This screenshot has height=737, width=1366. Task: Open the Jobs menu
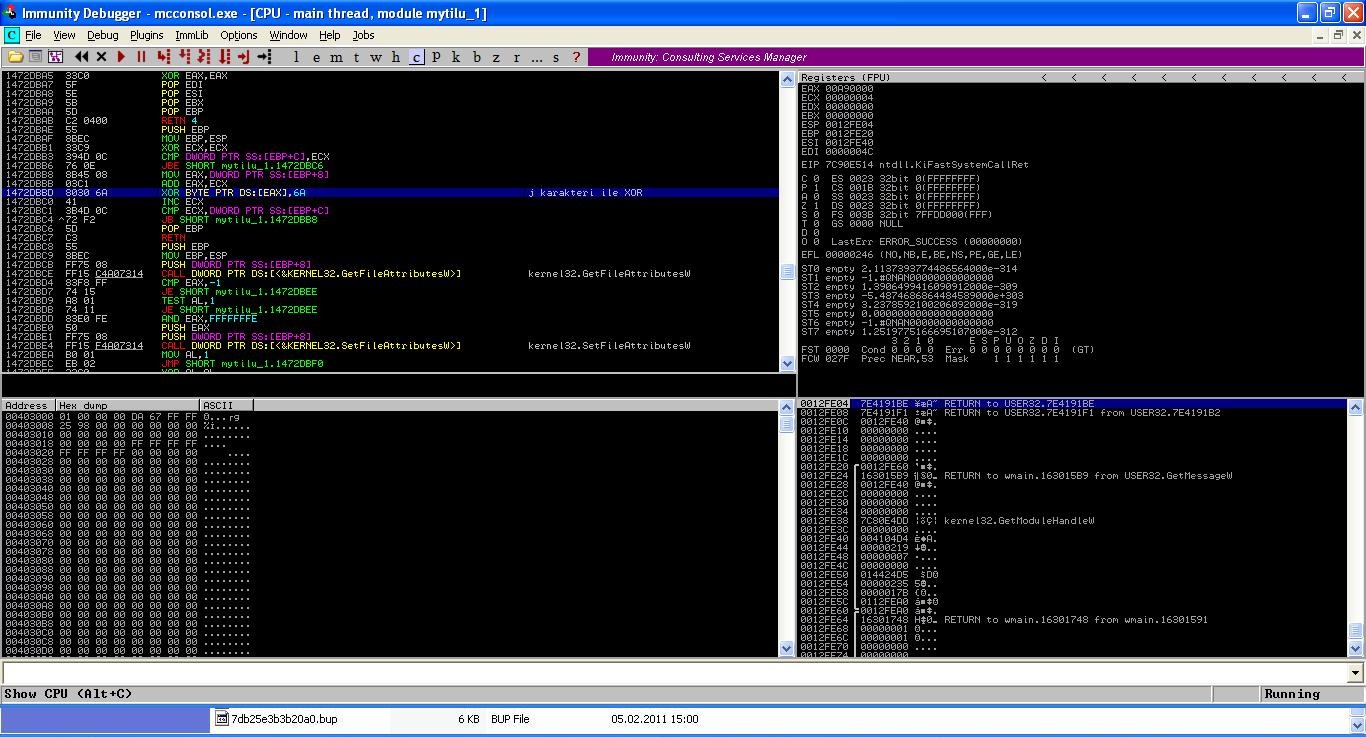(x=364, y=35)
